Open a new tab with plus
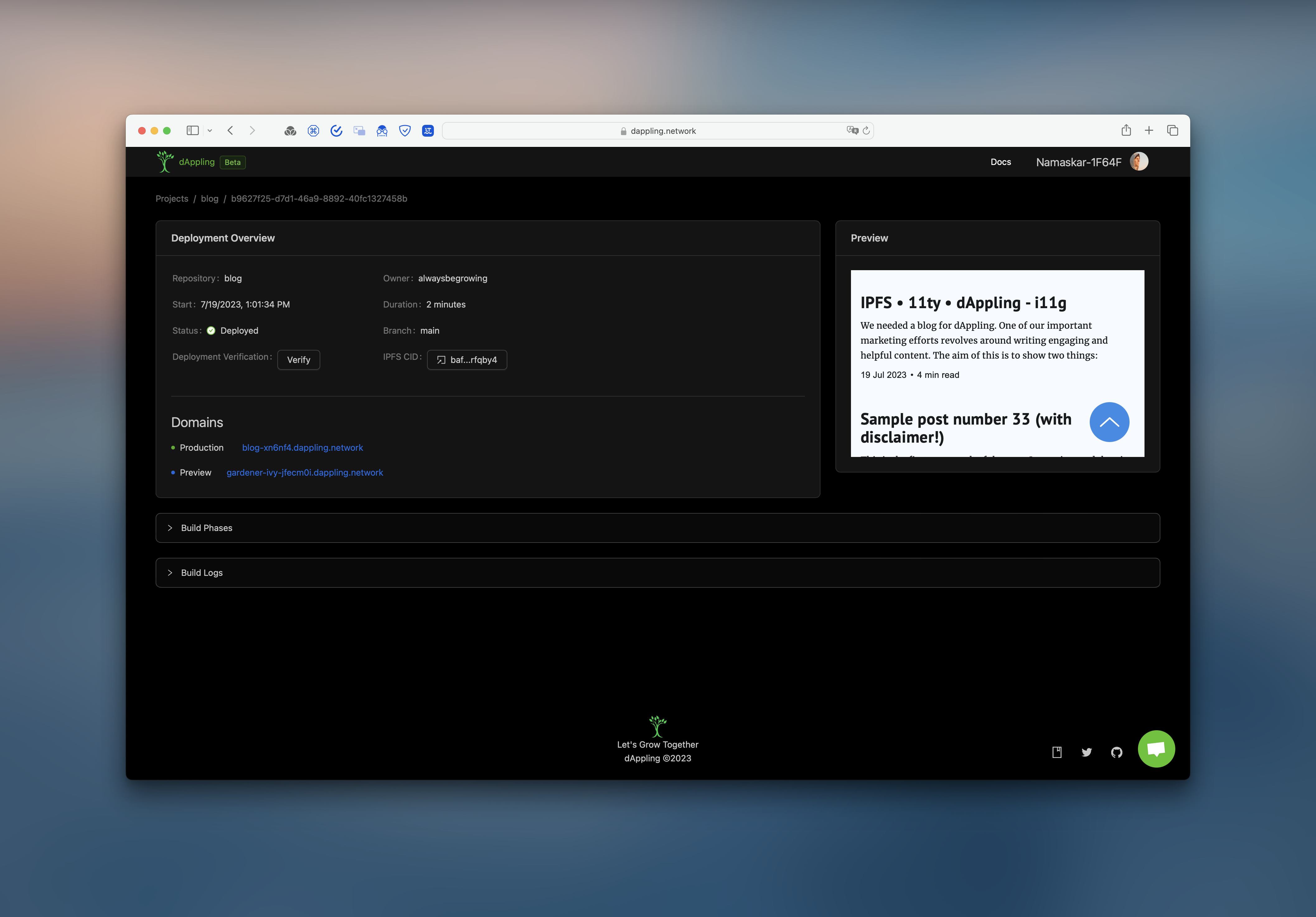The image size is (1316, 917). 1149,131
